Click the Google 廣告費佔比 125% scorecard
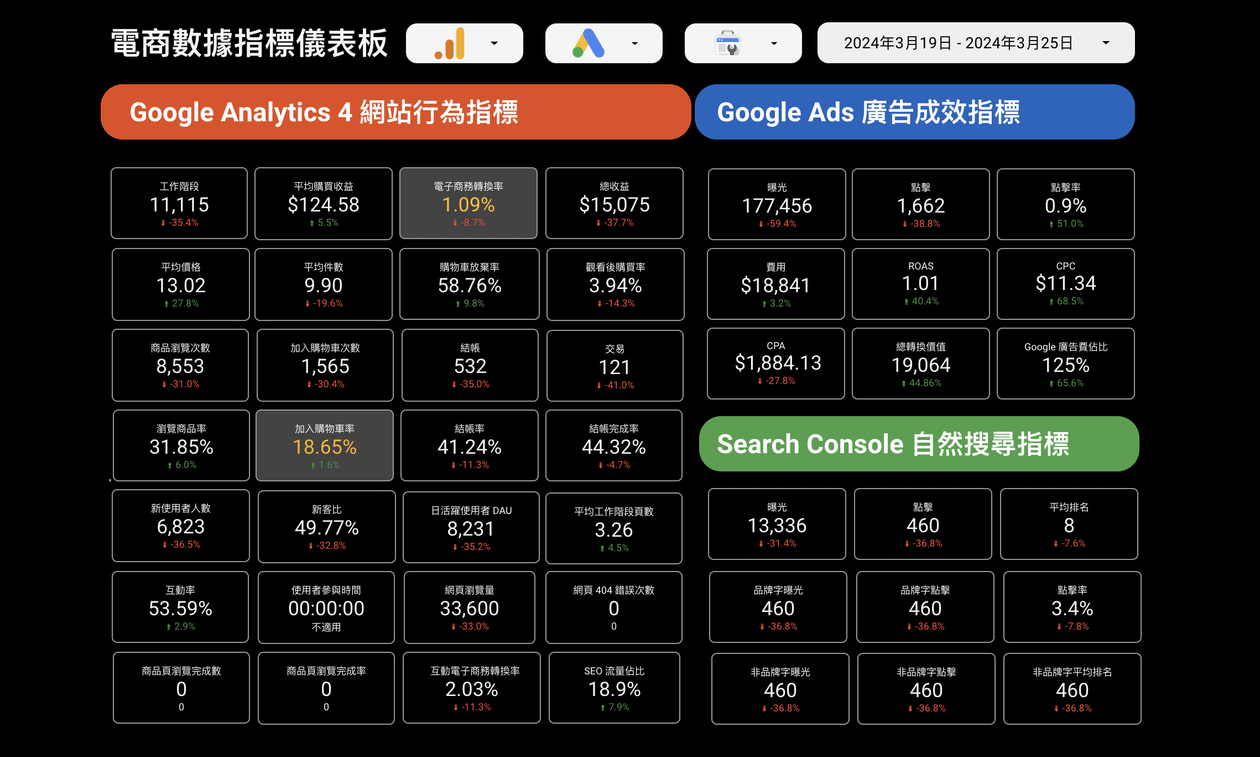This screenshot has width=1260, height=757. click(x=1066, y=364)
